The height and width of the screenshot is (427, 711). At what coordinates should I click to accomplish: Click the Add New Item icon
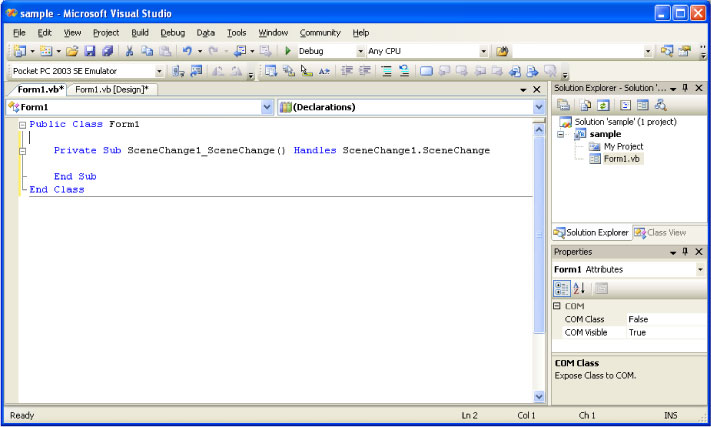[x=46, y=51]
